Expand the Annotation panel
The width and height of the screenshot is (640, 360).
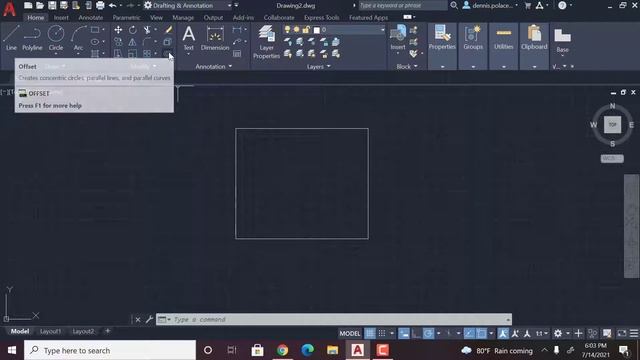[213, 66]
